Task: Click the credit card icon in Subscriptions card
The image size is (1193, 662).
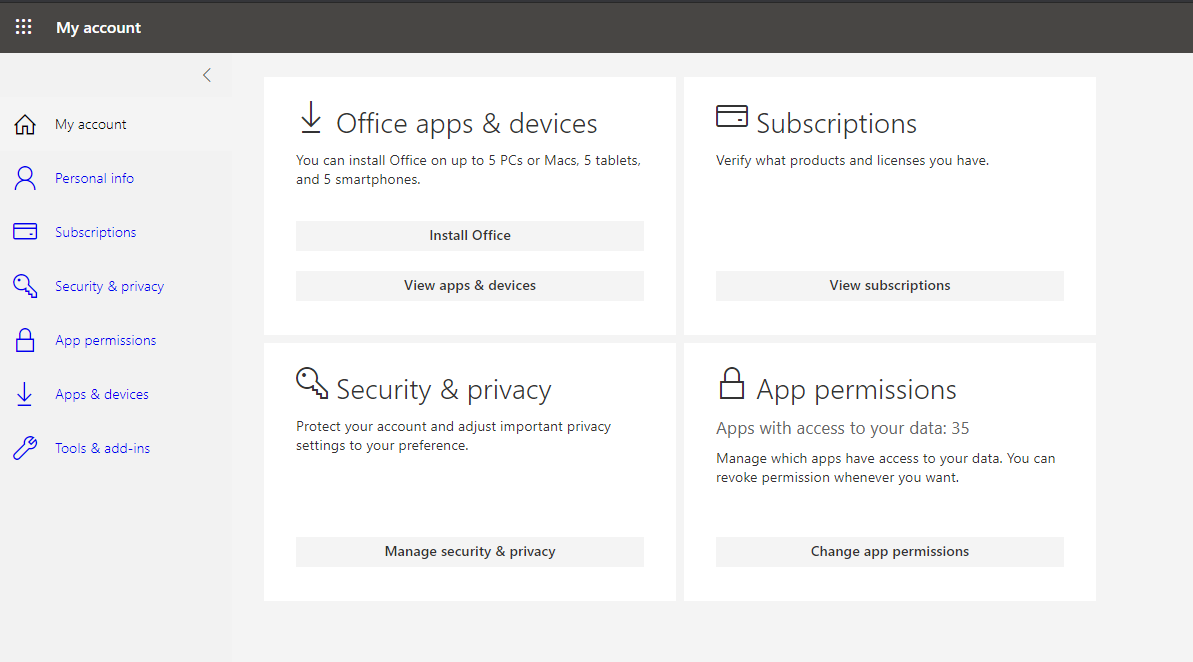Action: pos(732,116)
